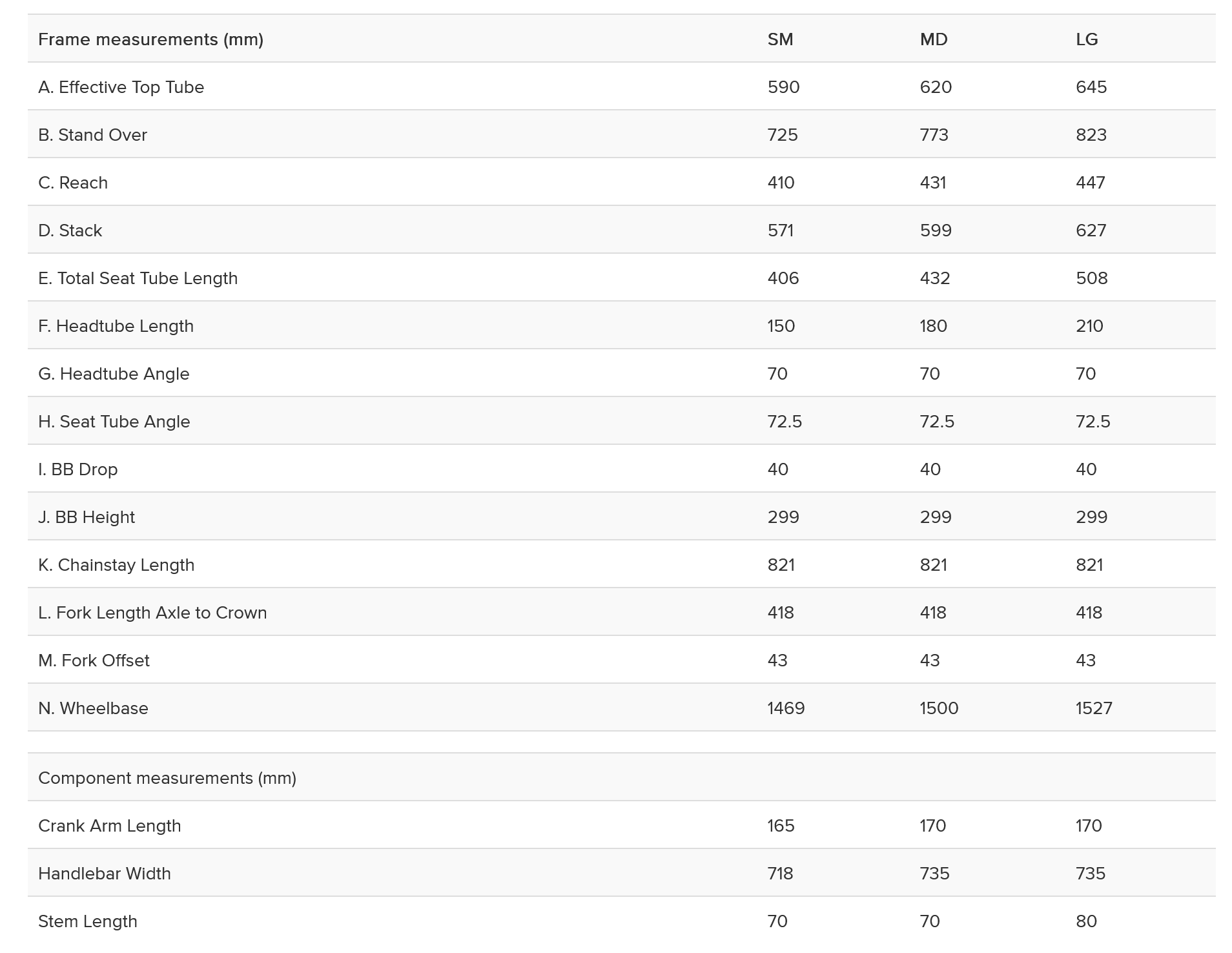The image size is (1232, 953).
Task: Select the G. Headtube Angle label
Action: pyautogui.click(x=114, y=374)
